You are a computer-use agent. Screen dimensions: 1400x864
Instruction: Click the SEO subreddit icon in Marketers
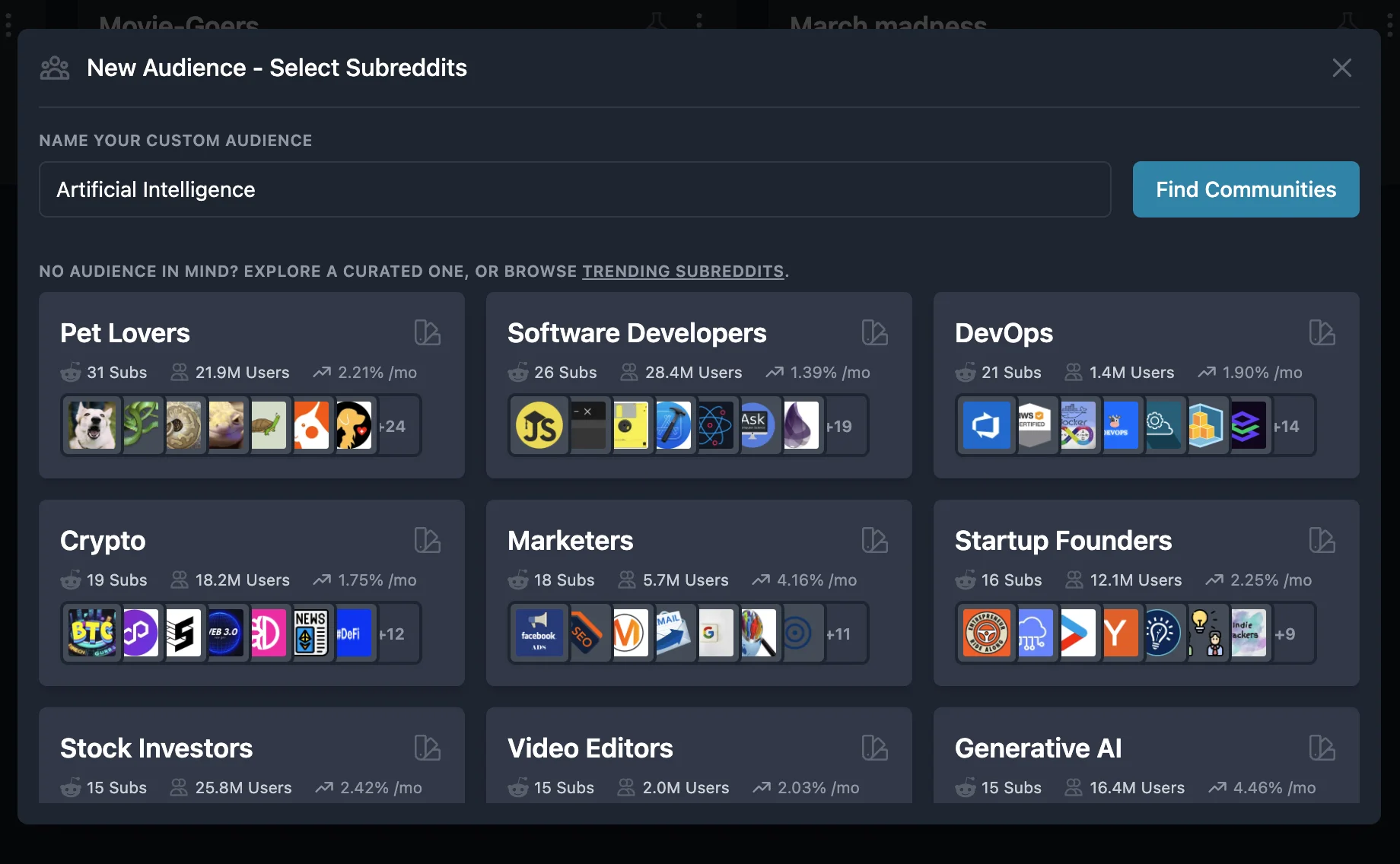(588, 633)
